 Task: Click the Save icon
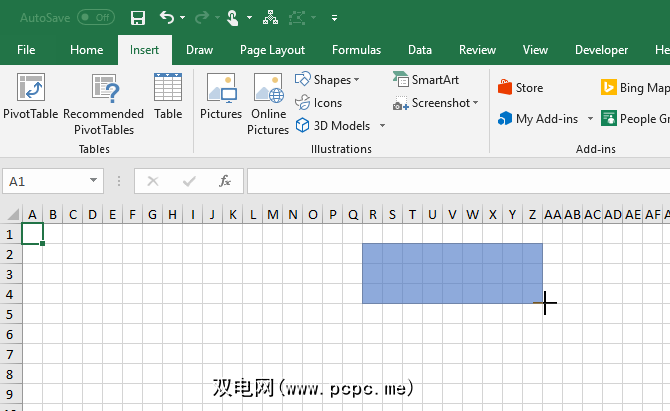pyautogui.click(x=138, y=17)
